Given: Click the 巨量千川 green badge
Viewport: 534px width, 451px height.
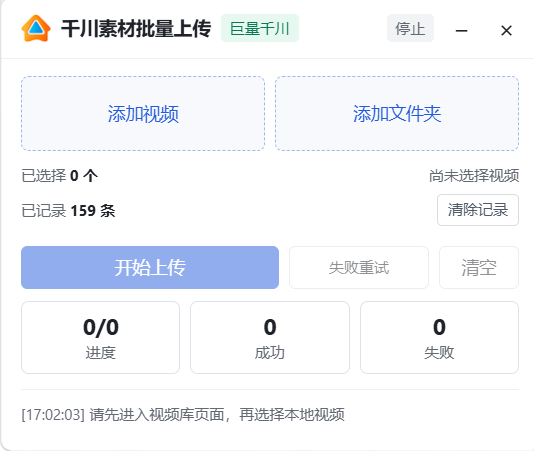Looking at the screenshot, I should pyautogui.click(x=260, y=28).
